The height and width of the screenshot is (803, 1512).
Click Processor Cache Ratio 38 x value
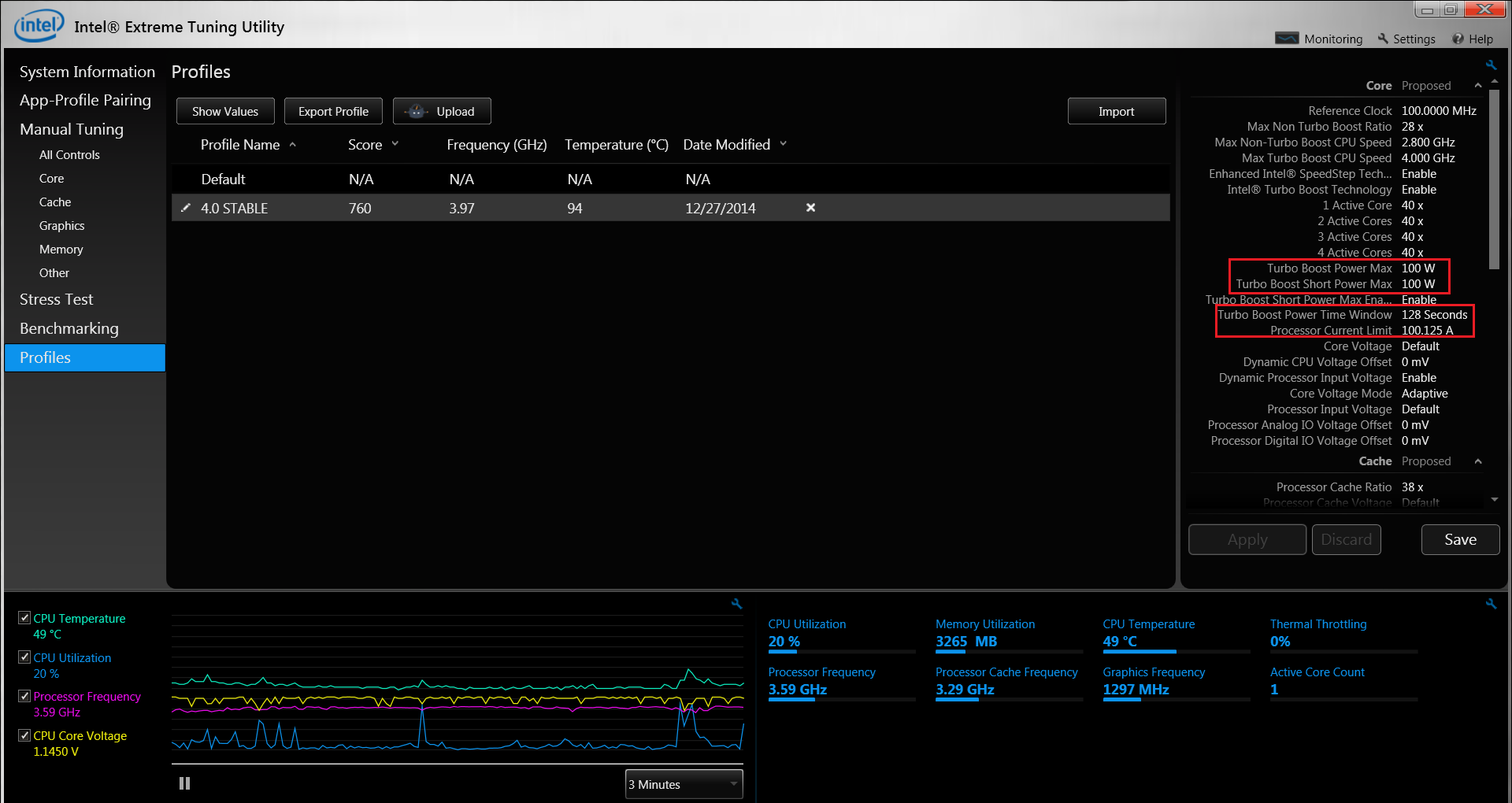tap(1412, 487)
